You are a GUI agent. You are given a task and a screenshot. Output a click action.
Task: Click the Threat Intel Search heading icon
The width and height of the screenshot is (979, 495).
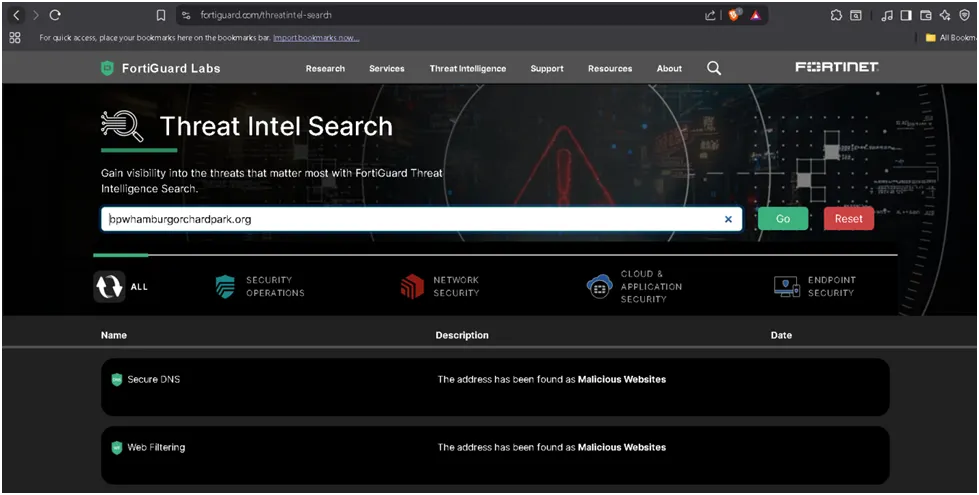pos(122,126)
